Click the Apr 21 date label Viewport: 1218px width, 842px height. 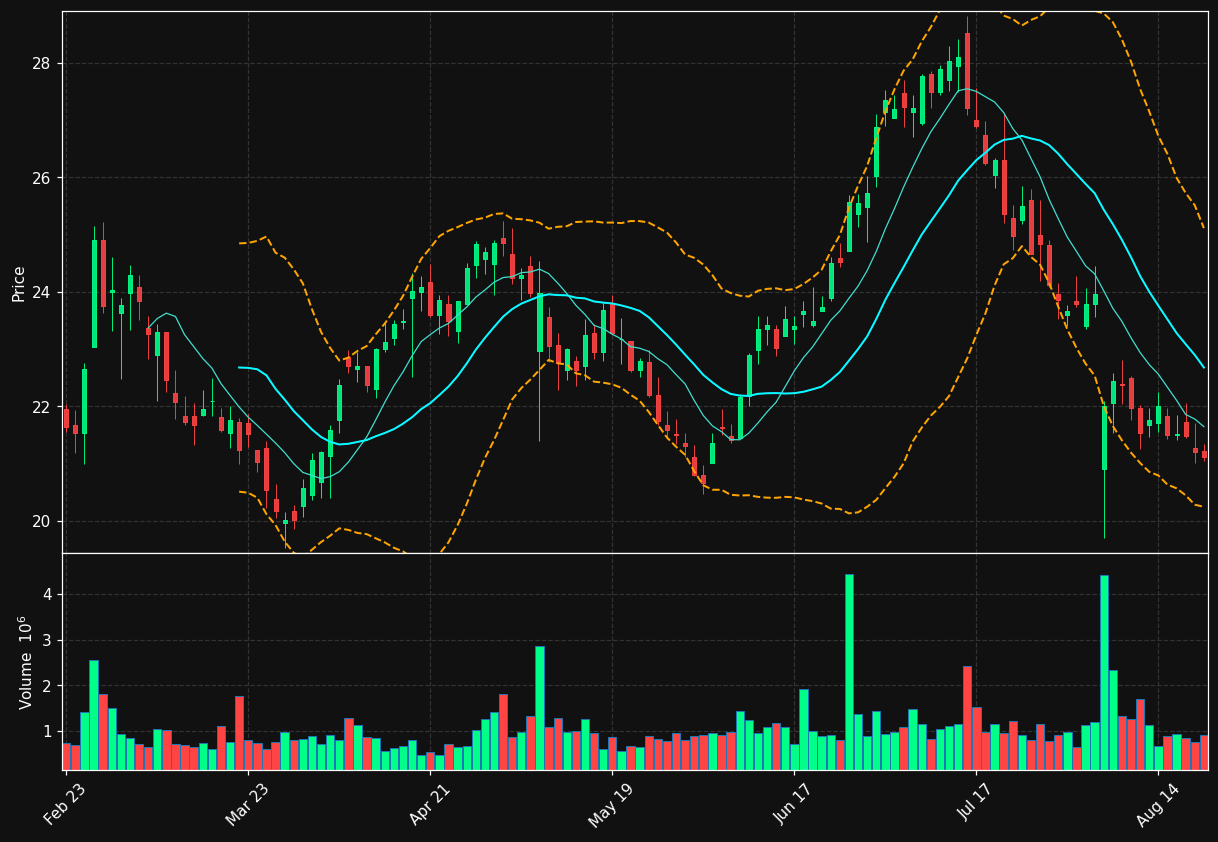point(429,804)
